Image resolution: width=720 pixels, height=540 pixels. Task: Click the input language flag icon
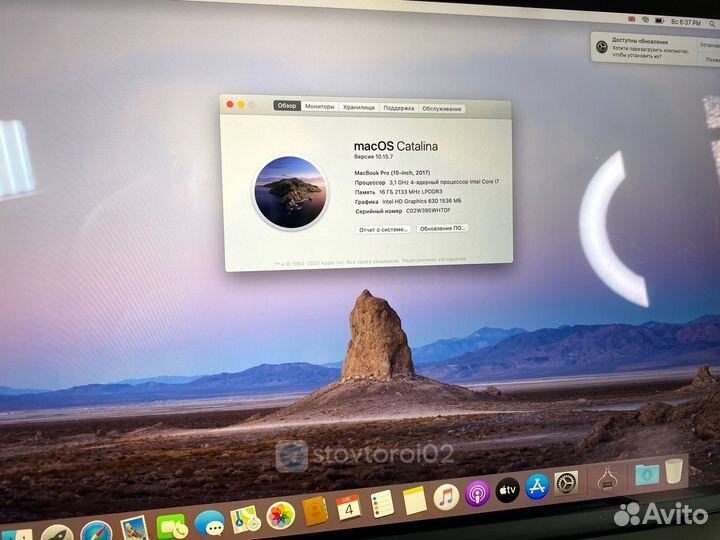point(632,19)
